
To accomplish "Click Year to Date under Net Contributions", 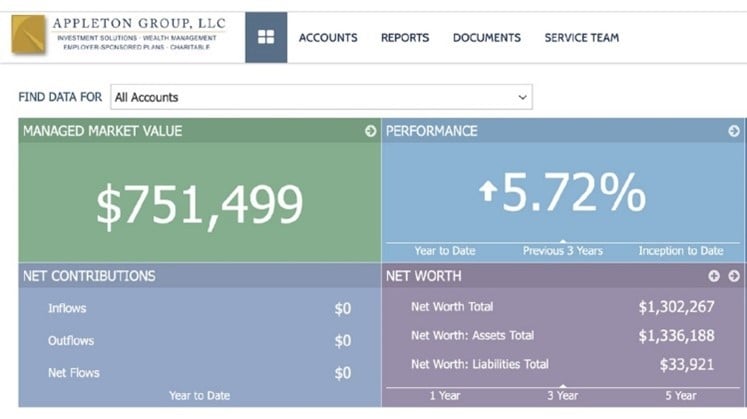I will pos(199,395).
